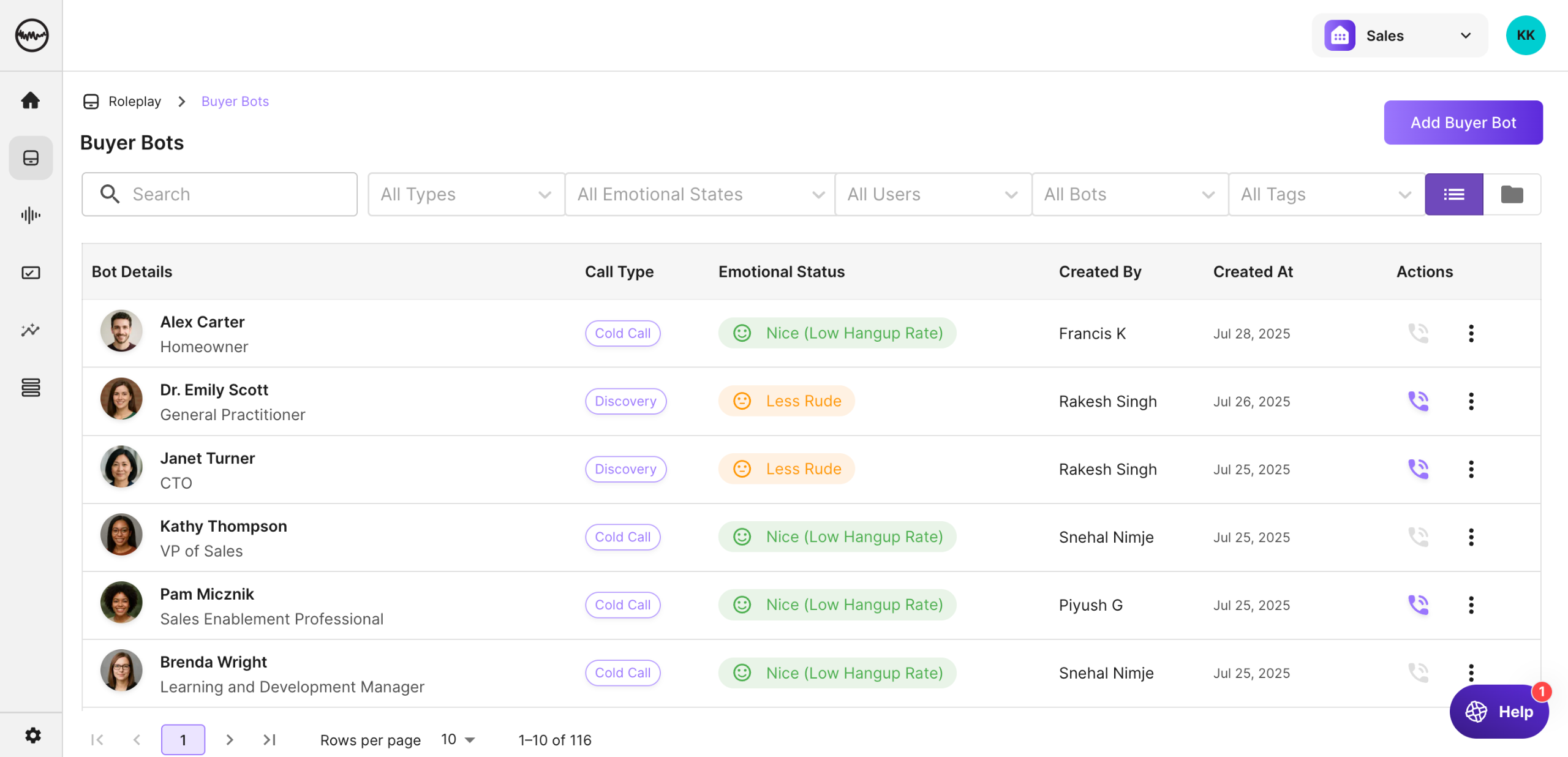Open the audio waveform sidebar icon
This screenshot has height=757, width=1568.
(x=31, y=215)
